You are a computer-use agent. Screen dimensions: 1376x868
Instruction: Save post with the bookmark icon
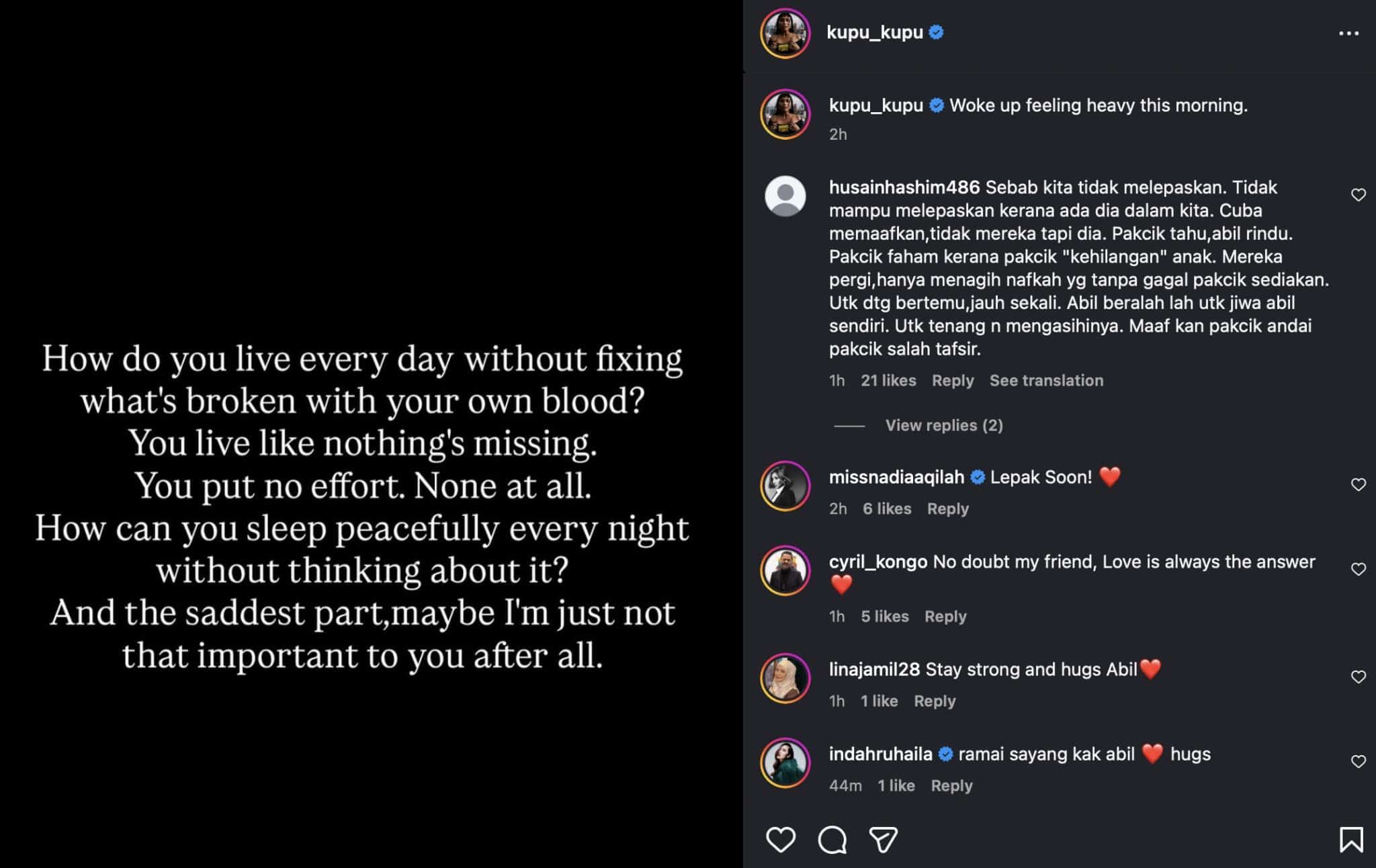(1350, 840)
